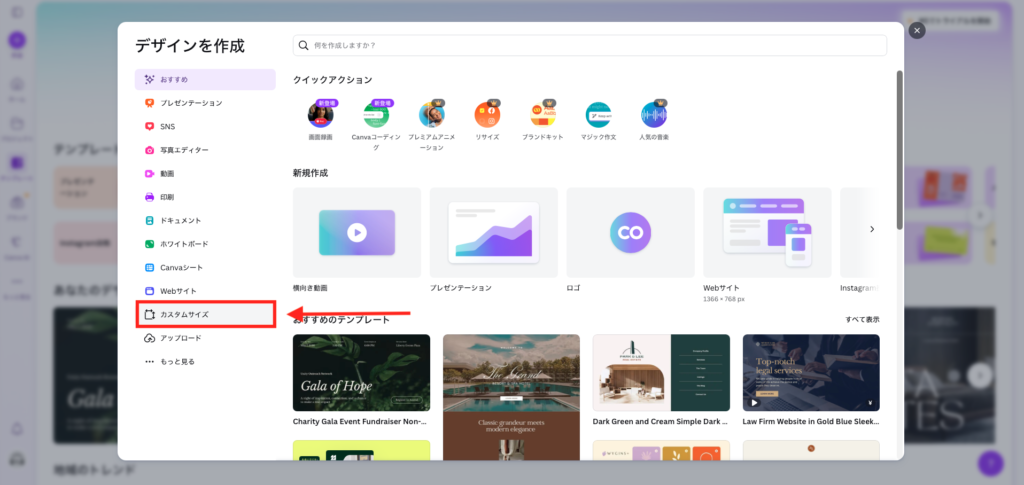The height and width of the screenshot is (485, 1024).
Task: Click the 何を作成しますか search field
Action: click(590, 46)
